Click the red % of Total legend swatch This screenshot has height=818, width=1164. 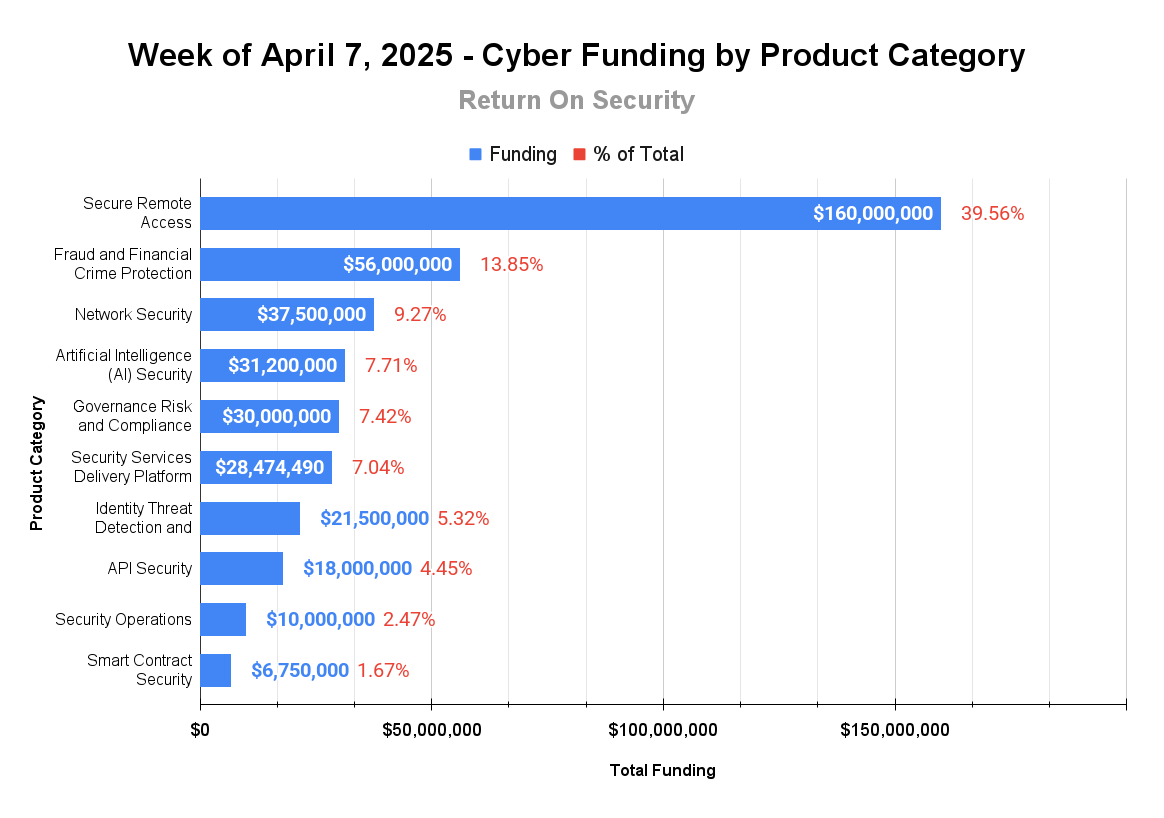tap(579, 154)
